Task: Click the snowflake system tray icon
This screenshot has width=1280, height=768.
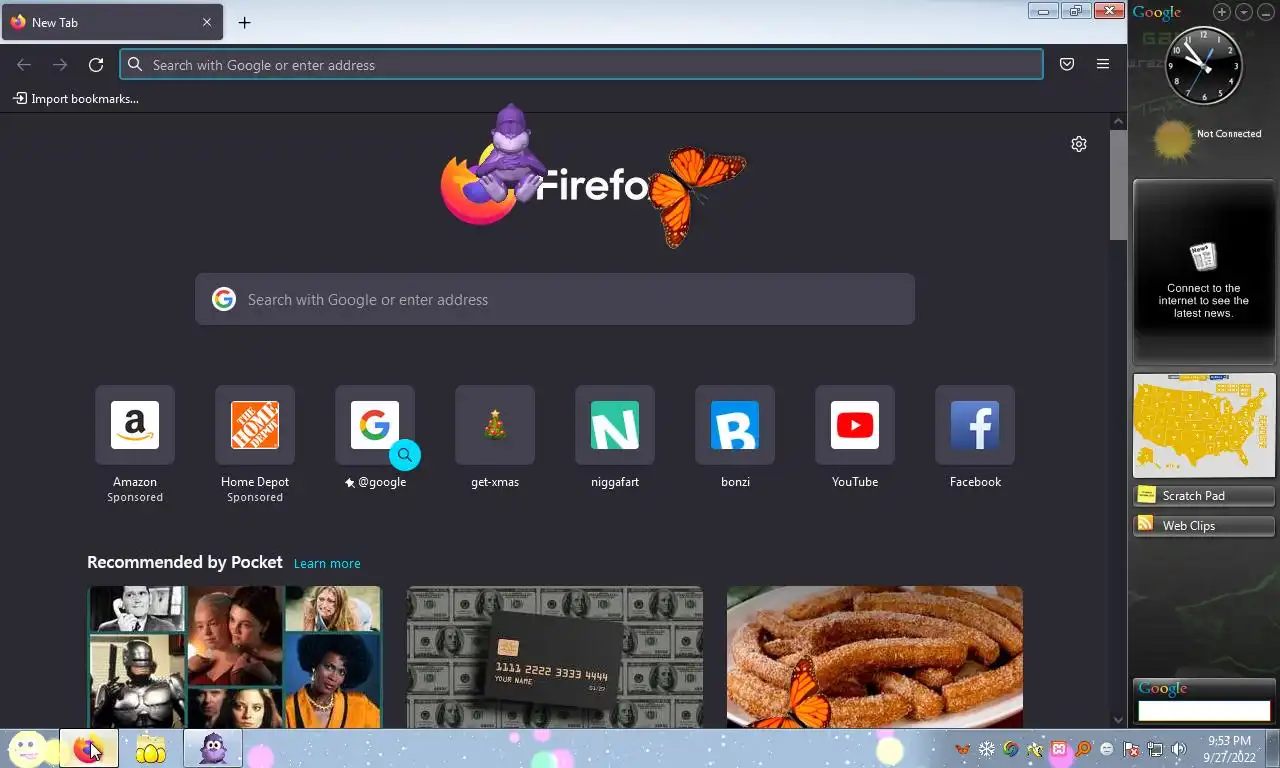Action: tap(987, 748)
